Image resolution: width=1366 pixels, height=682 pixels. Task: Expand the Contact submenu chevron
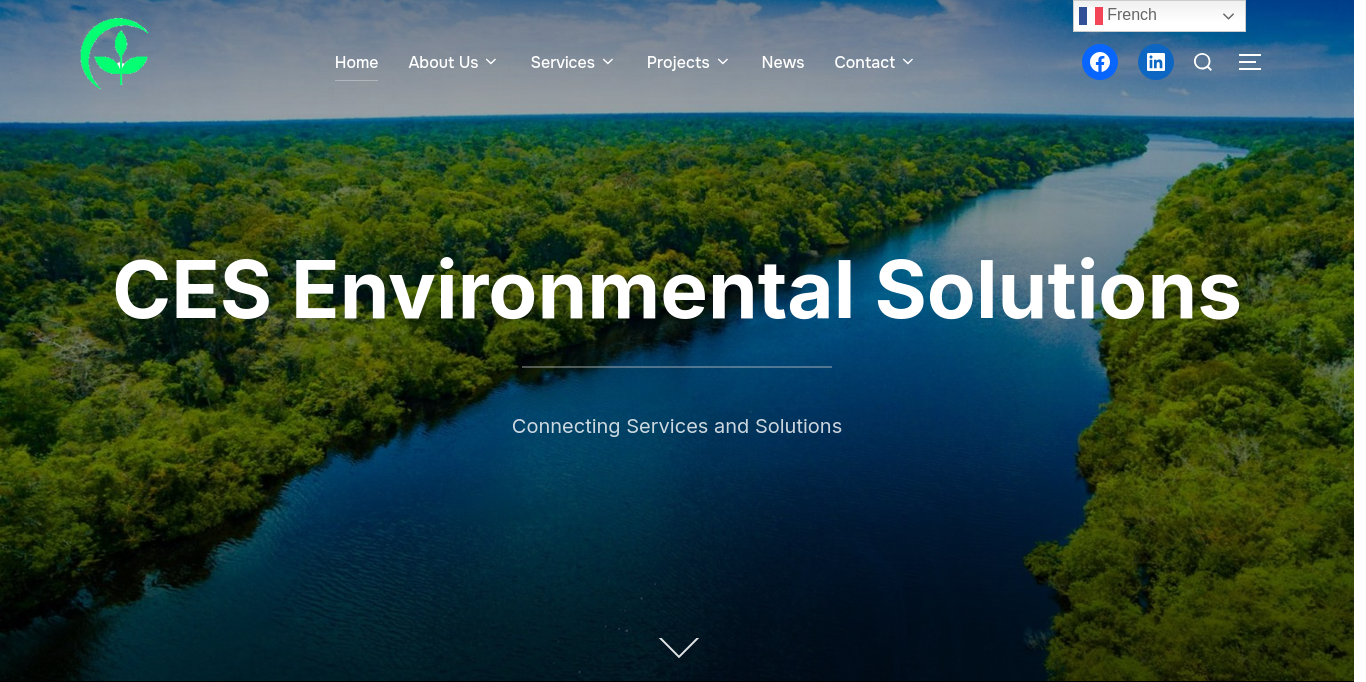908,62
